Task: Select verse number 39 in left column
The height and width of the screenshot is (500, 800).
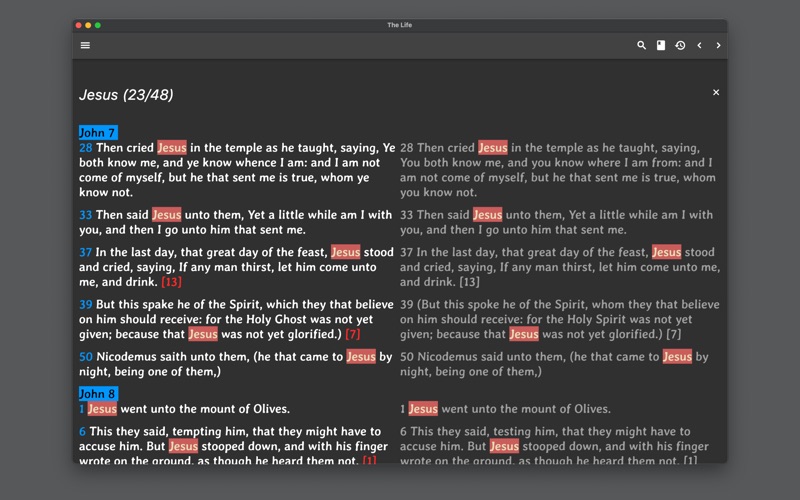Action: (86, 305)
